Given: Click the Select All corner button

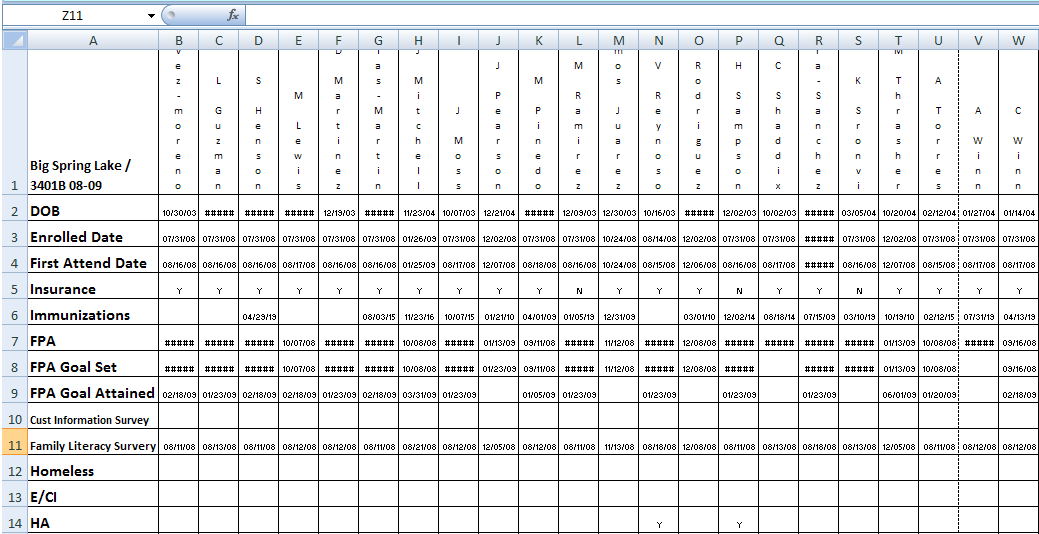Looking at the screenshot, I should pyautogui.click(x=13, y=40).
